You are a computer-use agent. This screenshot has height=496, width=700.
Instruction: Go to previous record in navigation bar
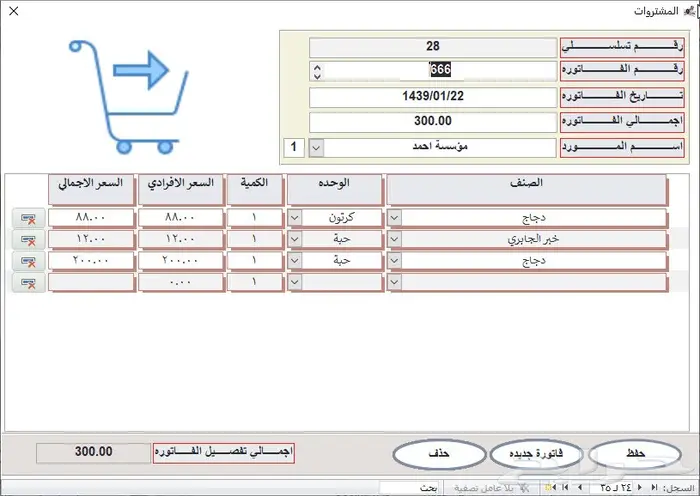coord(639,487)
